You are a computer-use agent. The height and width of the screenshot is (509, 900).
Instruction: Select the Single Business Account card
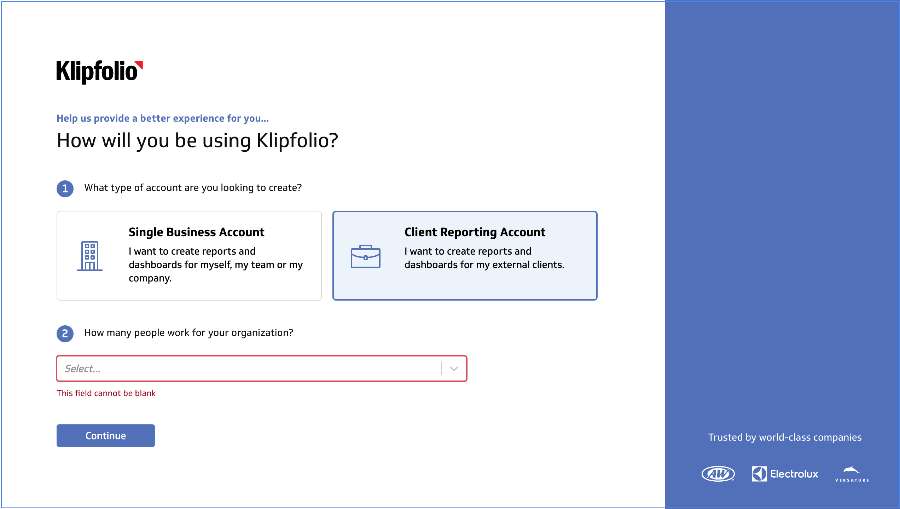(x=189, y=255)
